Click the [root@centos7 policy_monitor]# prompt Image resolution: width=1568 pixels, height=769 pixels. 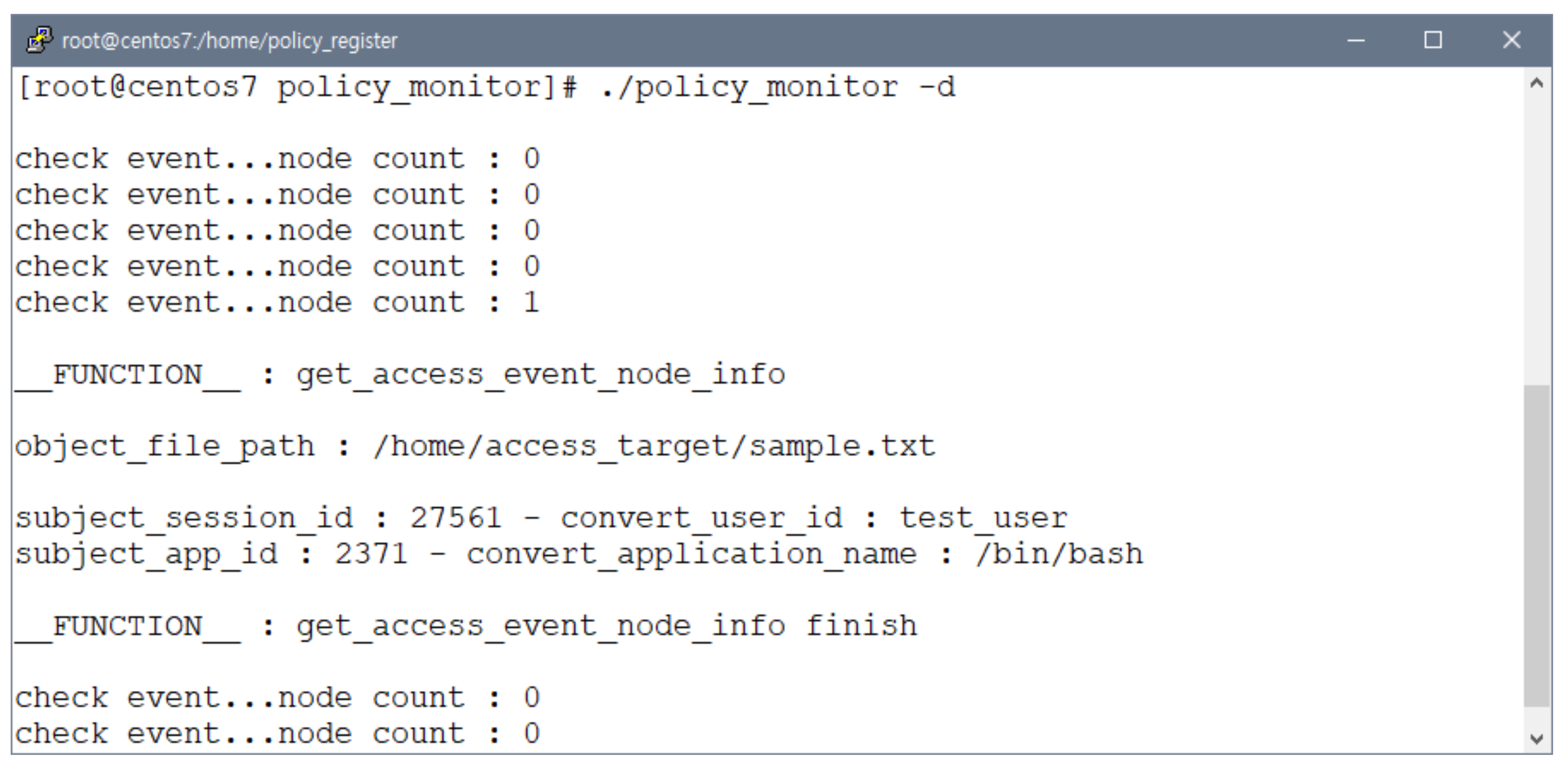point(297,87)
